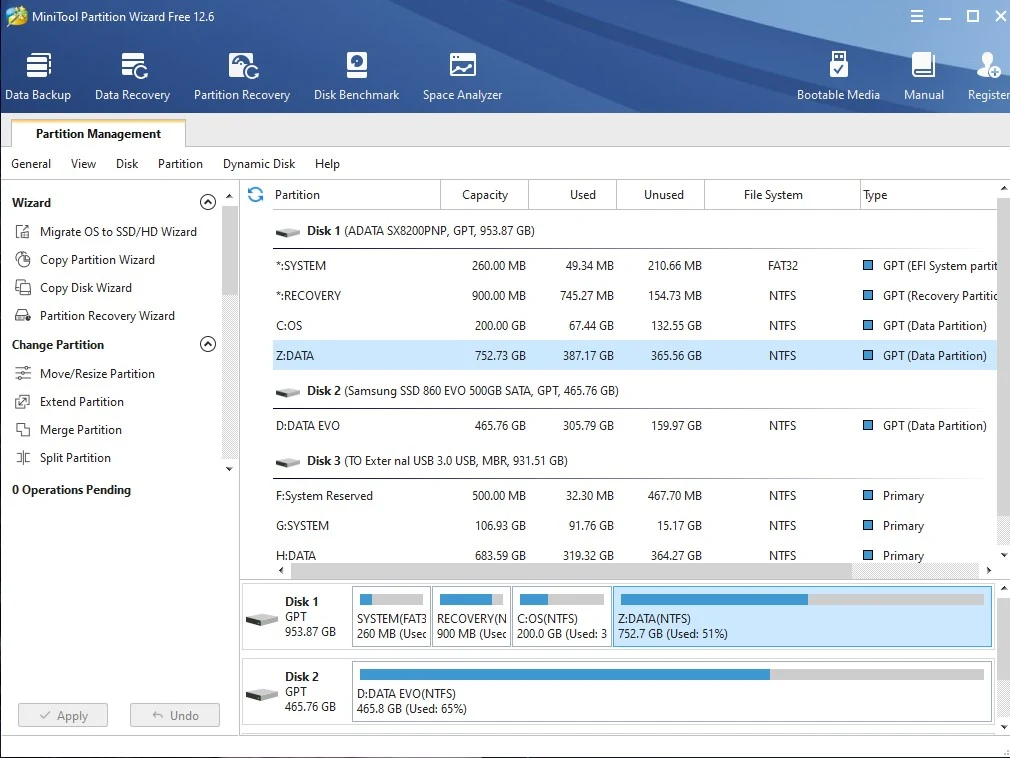Open the hamburger menu in the title bar

(x=917, y=16)
